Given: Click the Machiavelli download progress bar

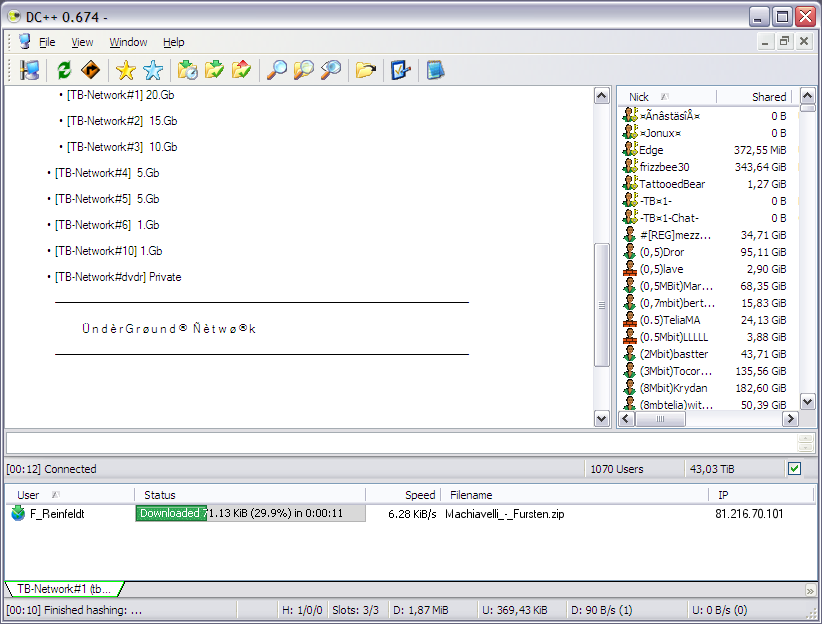Looking at the screenshot, I should click(250, 514).
